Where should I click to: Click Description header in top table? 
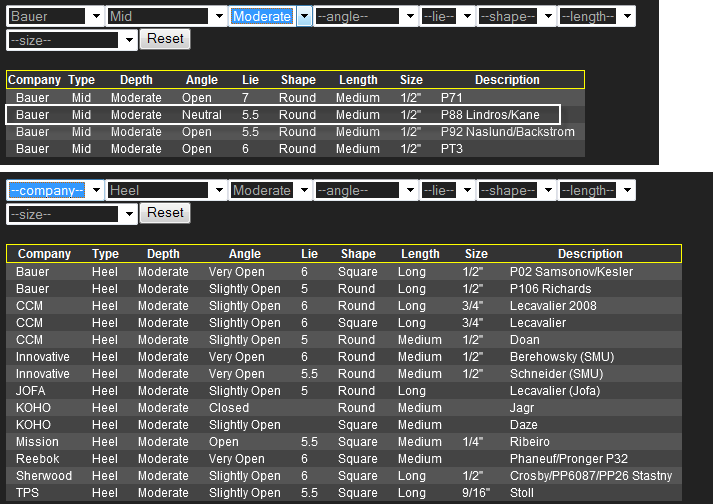pos(507,80)
